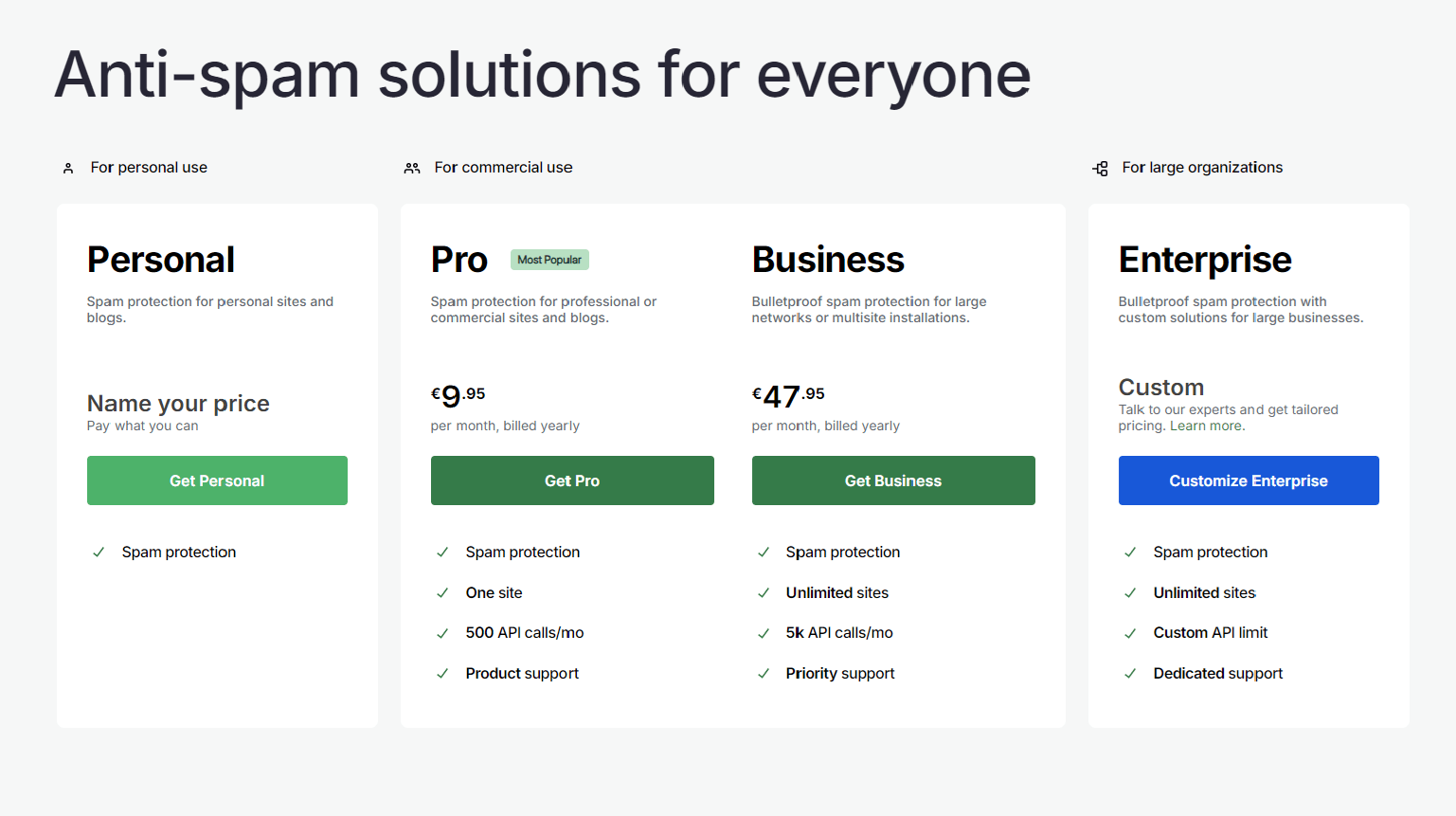Click the single-person icon beside For personal use

[68, 168]
